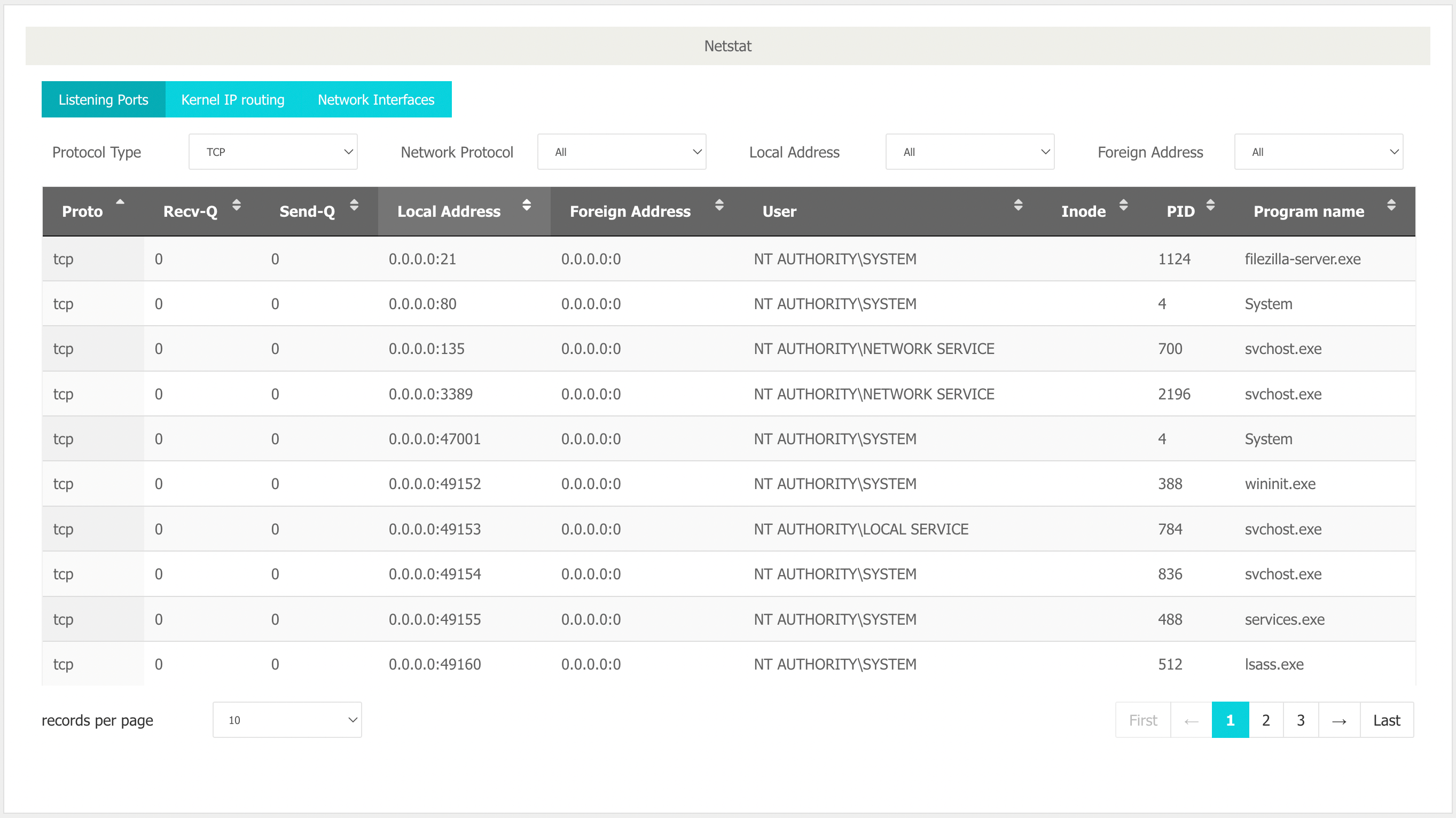Go to previous page arrow
Screen dimensions: 1456x818
[1192, 720]
